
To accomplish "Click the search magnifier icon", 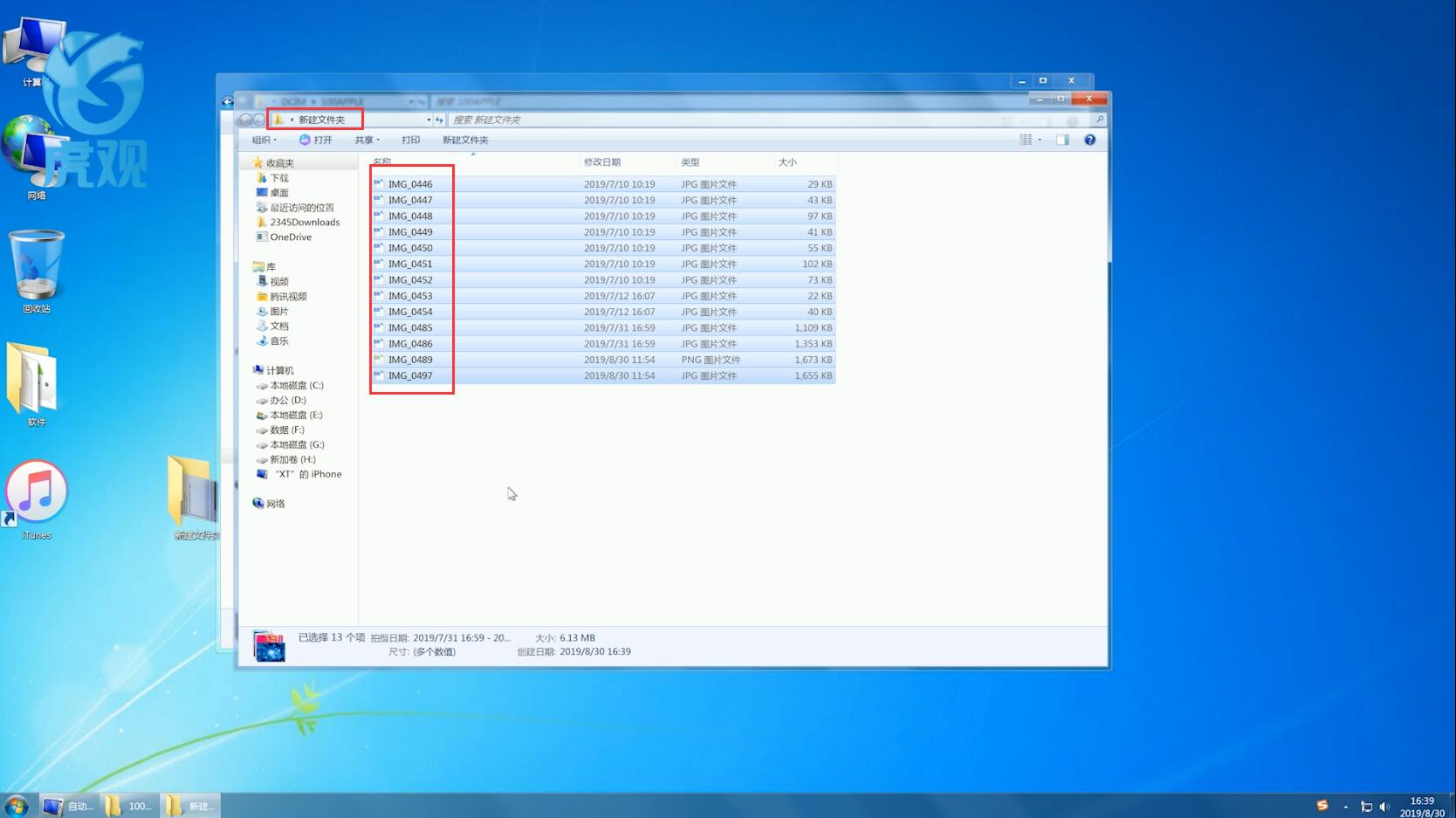I will point(1099,120).
